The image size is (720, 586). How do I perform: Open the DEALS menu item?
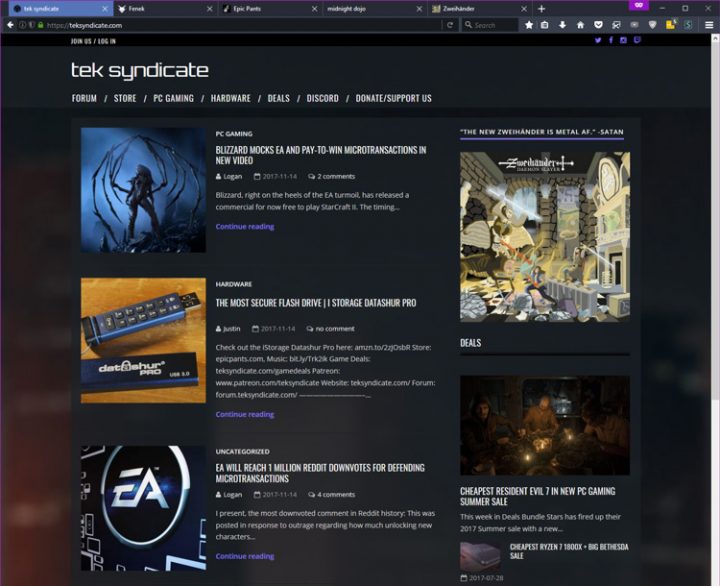(x=279, y=98)
